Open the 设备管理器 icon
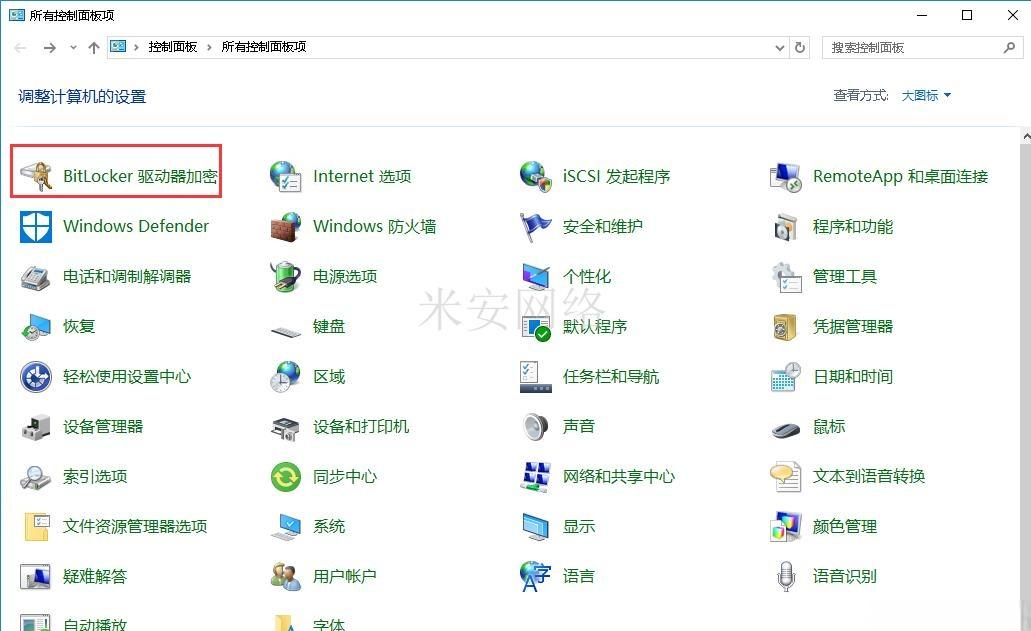This screenshot has width=1031, height=631. (36, 427)
